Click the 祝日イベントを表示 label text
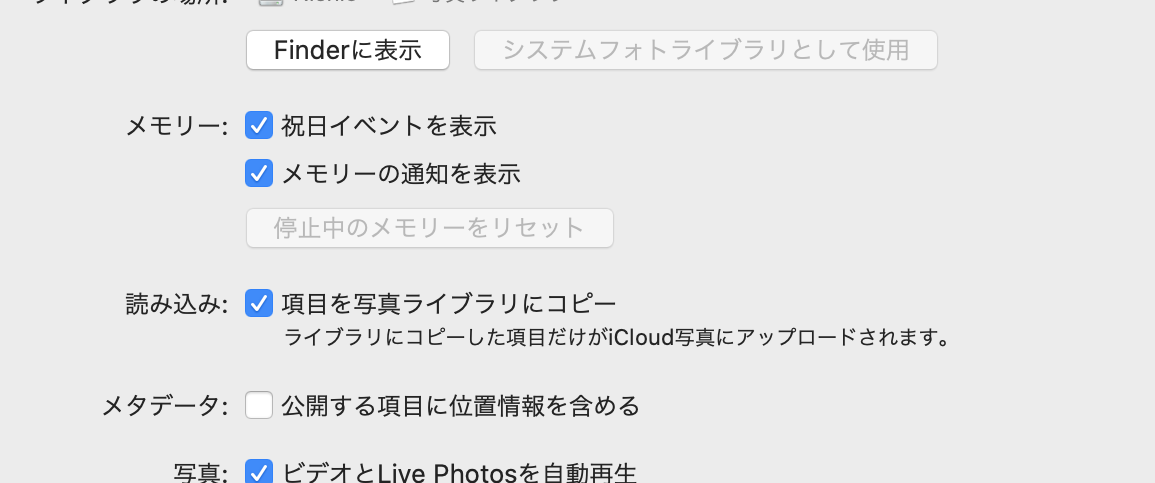The height and width of the screenshot is (483, 1155). (x=389, y=126)
